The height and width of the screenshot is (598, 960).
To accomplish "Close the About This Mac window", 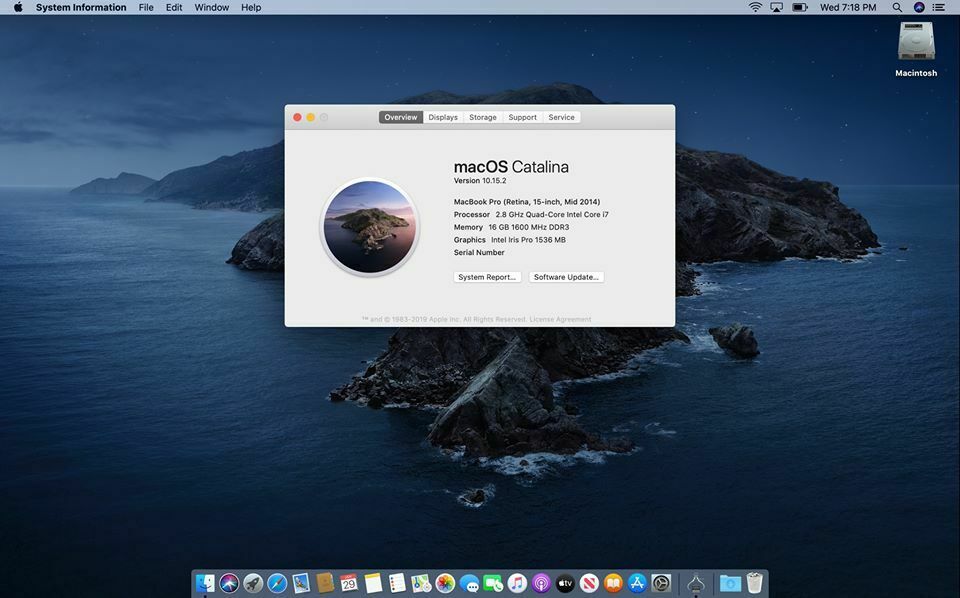I will (x=297, y=117).
